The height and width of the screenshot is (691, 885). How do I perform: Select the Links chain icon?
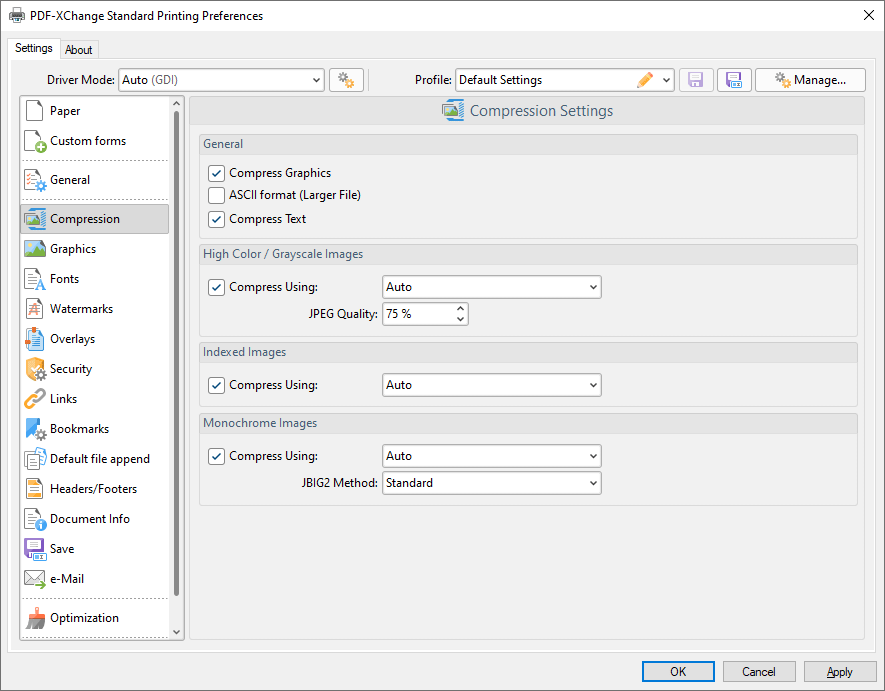click(35, 399)
